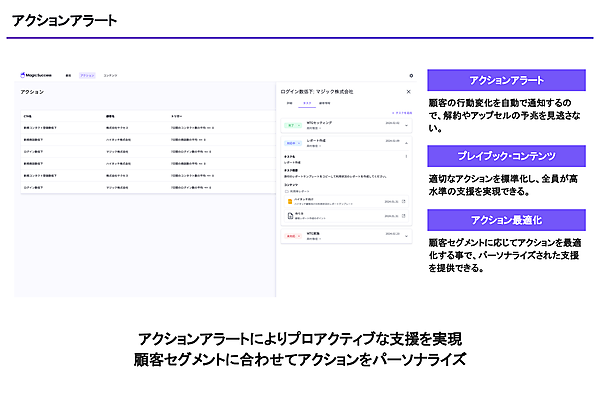Click the second content item's document icon

(288, 214)
